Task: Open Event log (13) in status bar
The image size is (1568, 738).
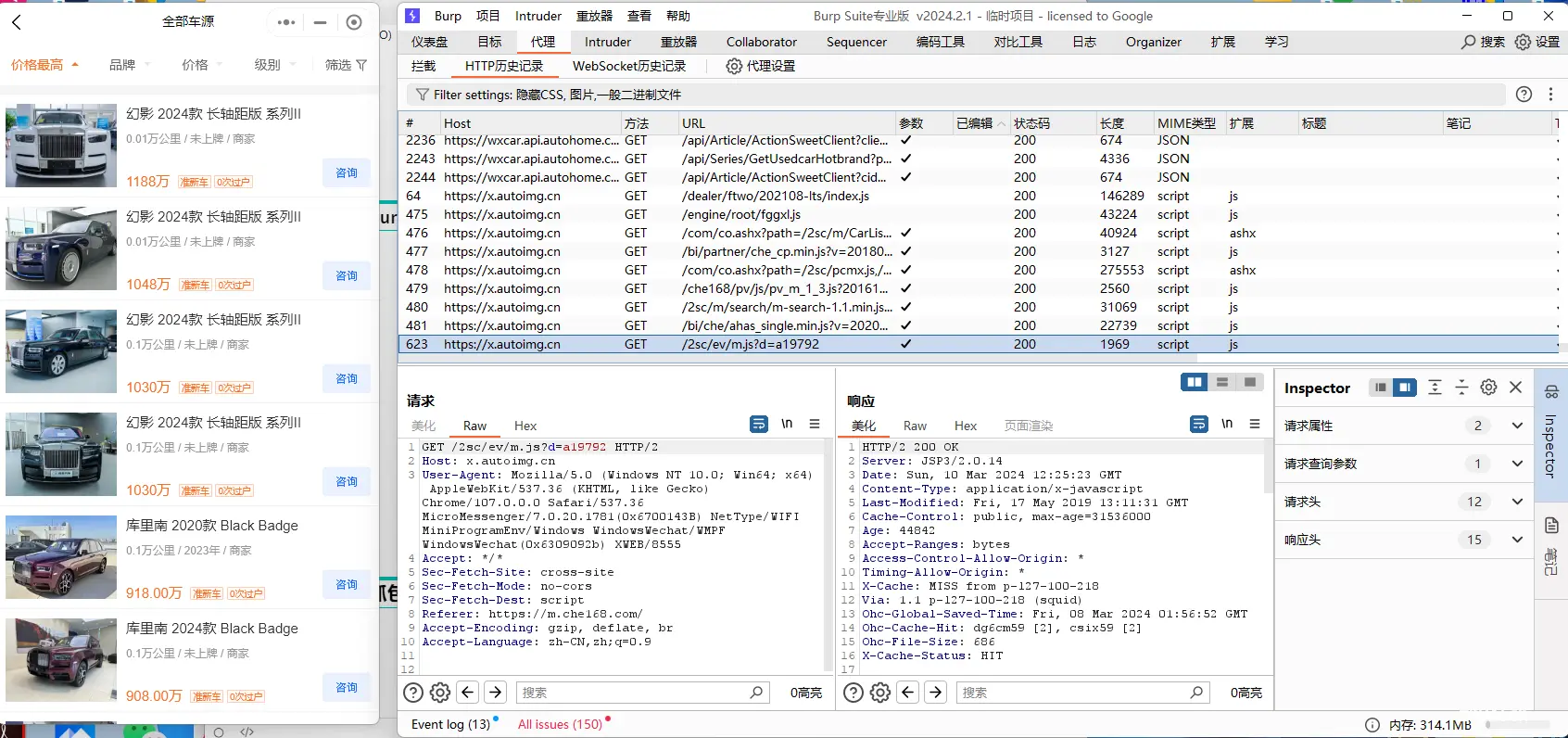Action: 451,724
